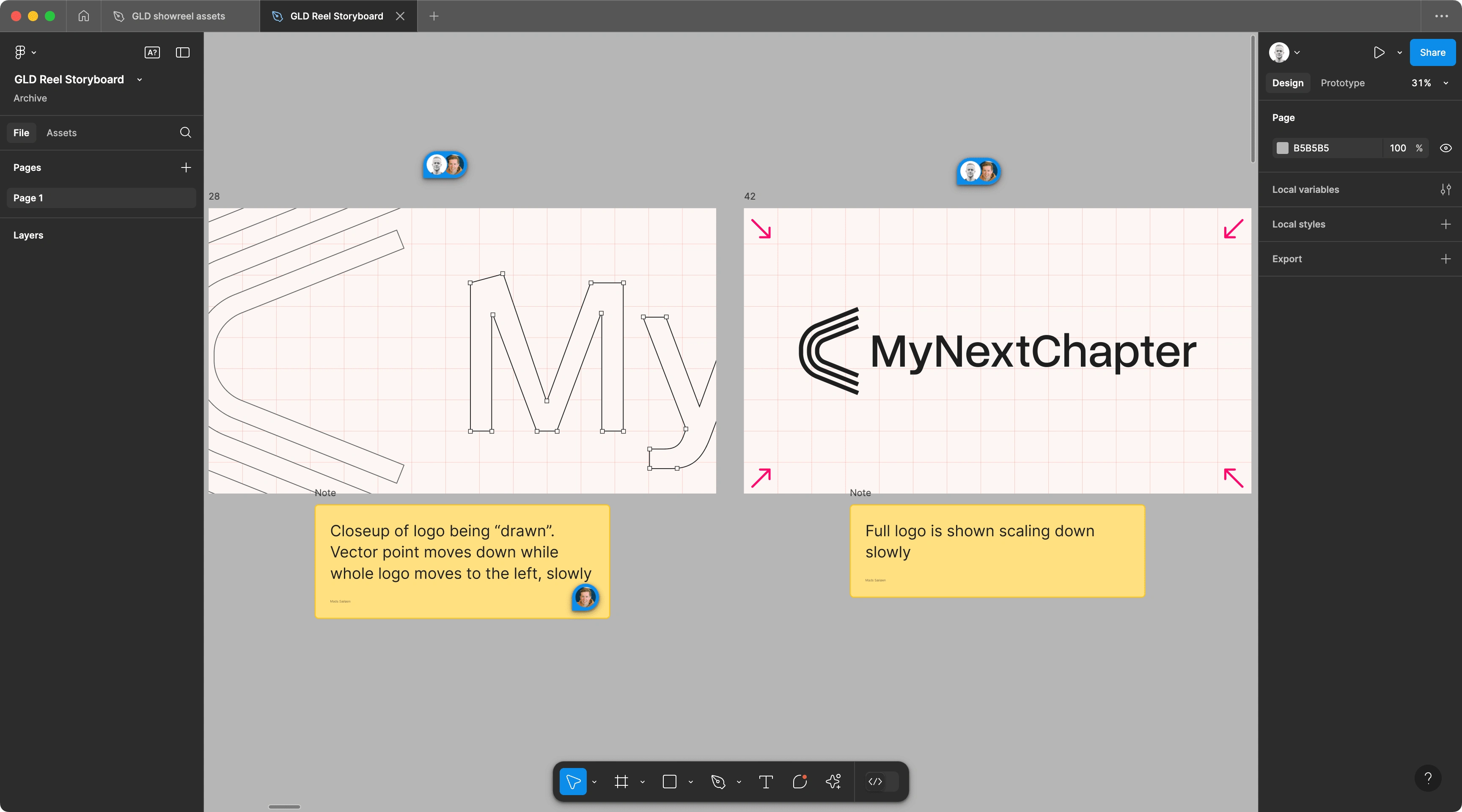The width and height of the screenshot is (1462, 812).
Task: Click page background color swatch B5B5B5
Action: pos(1283,148)
